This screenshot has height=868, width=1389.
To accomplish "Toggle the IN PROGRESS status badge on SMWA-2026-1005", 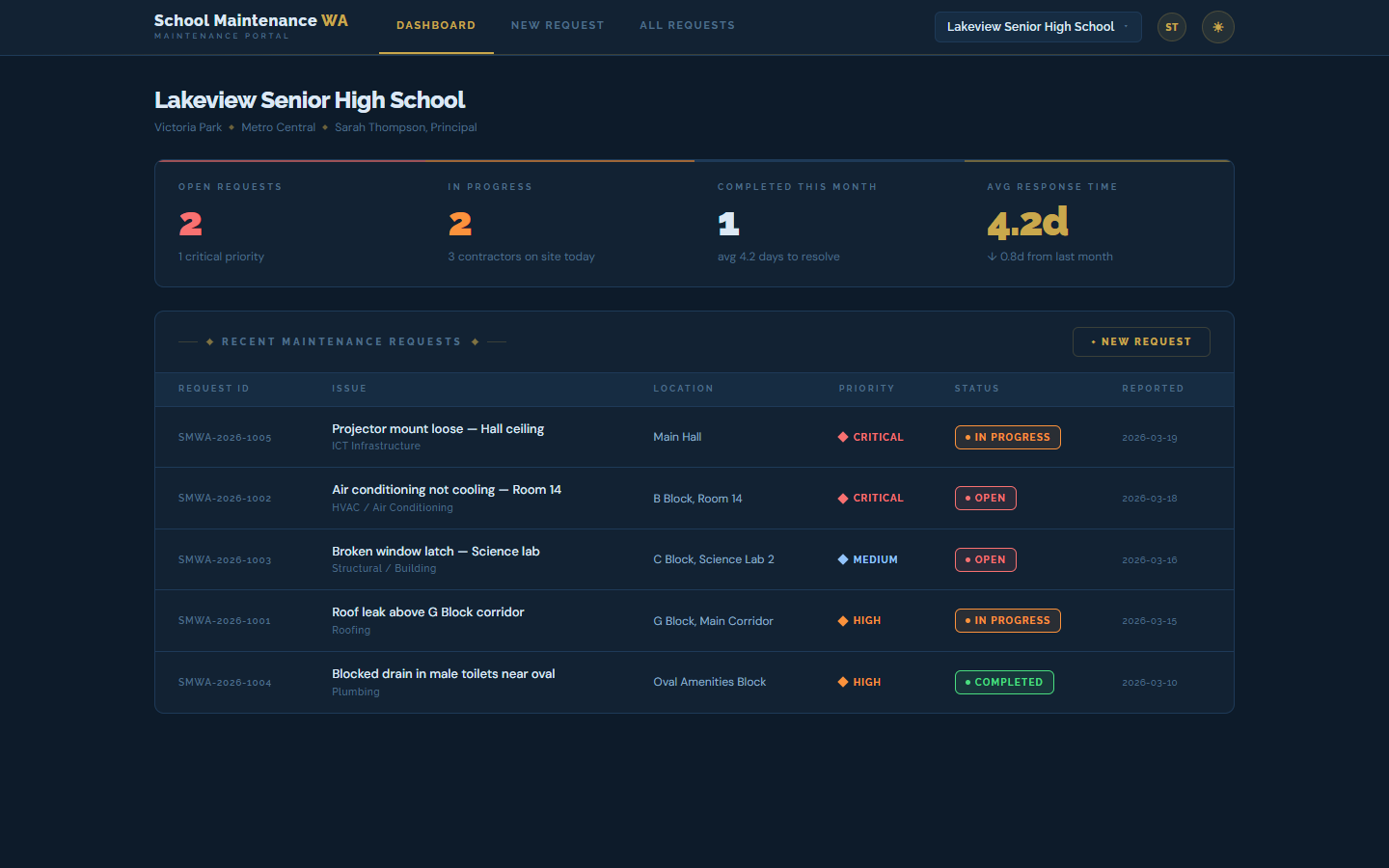I will click(x=1007, y=437).
